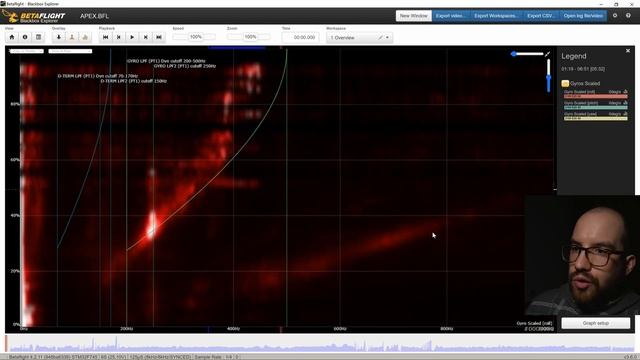Click the analyser icon for Gyro Scaled pitch
This screenshot has height=360, width=640.
(x=625, y=103)
